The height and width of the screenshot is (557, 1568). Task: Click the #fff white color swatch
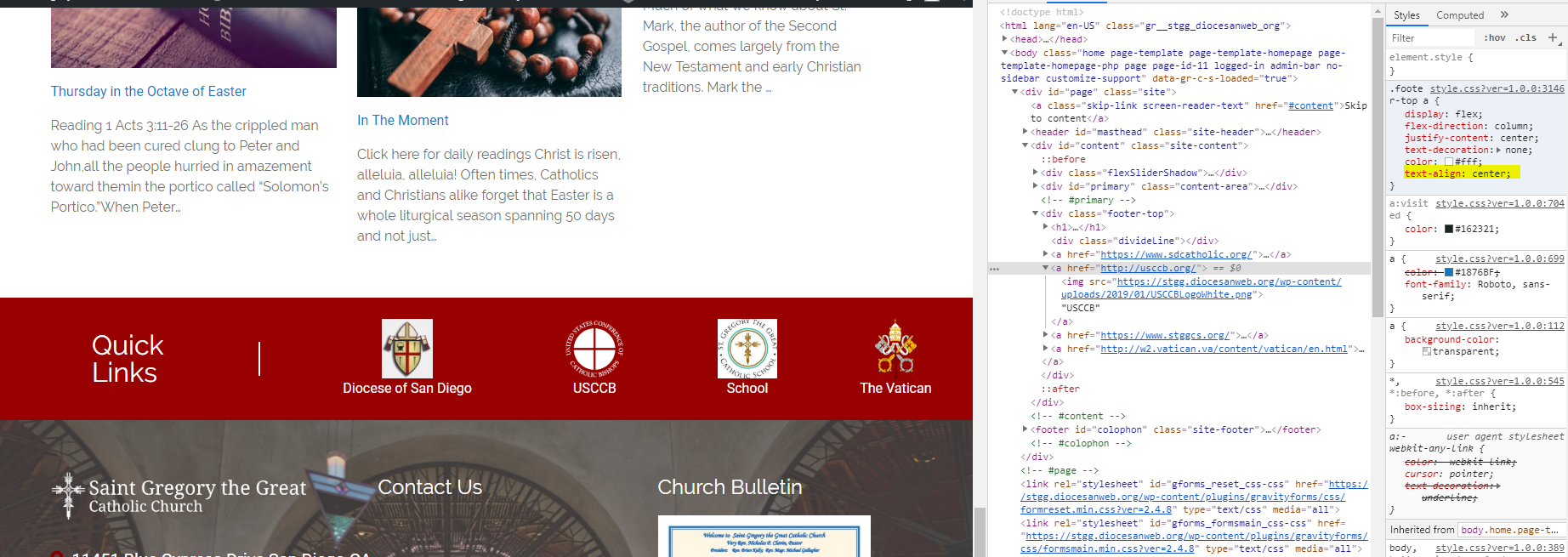tap(1449, 162)
